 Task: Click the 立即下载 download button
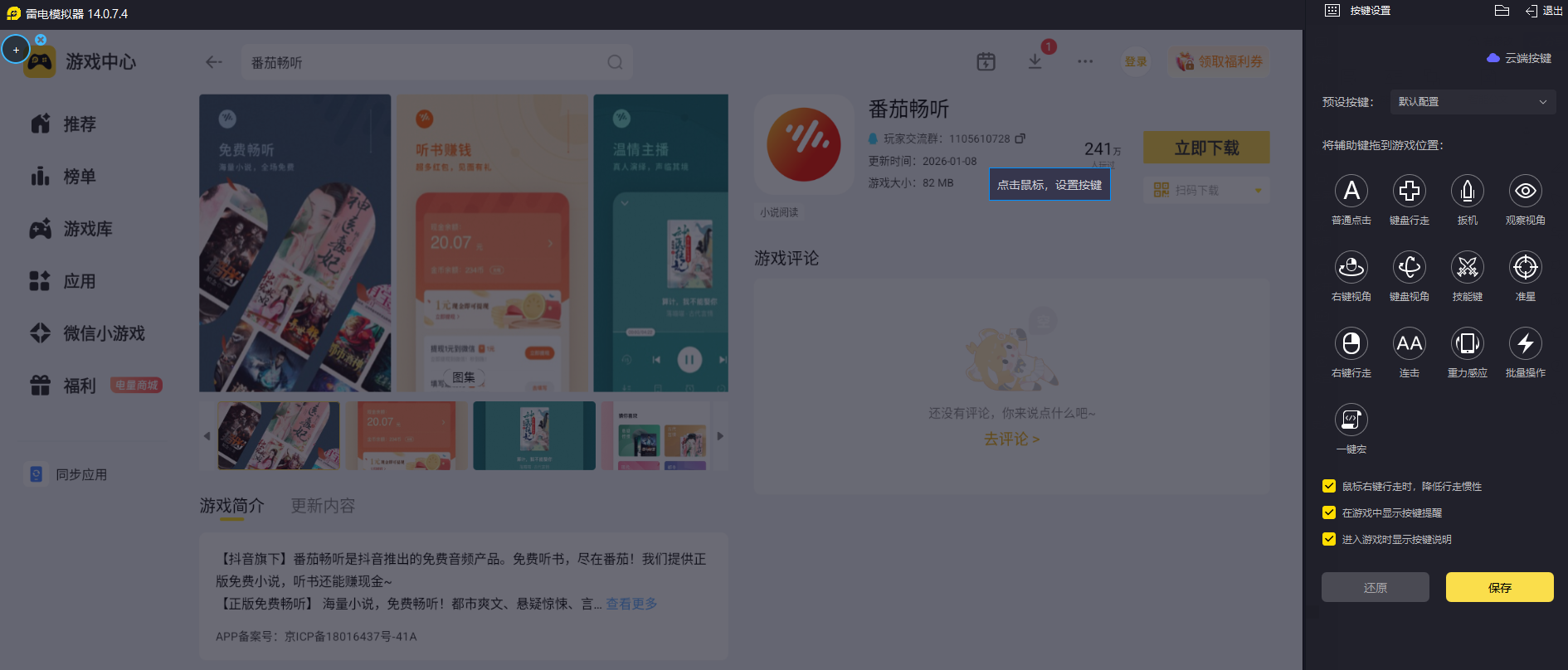point(1206,148)
